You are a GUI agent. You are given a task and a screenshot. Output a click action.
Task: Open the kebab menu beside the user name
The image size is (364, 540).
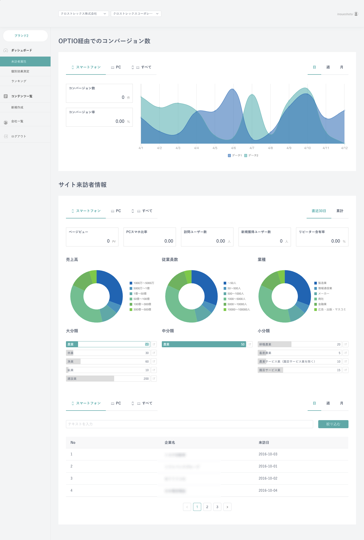(356, 14)
